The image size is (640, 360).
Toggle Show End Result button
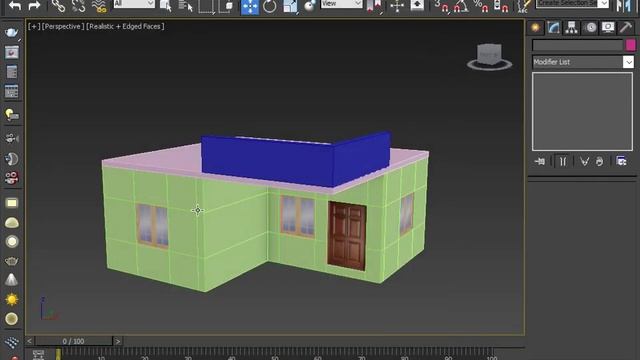563,162
